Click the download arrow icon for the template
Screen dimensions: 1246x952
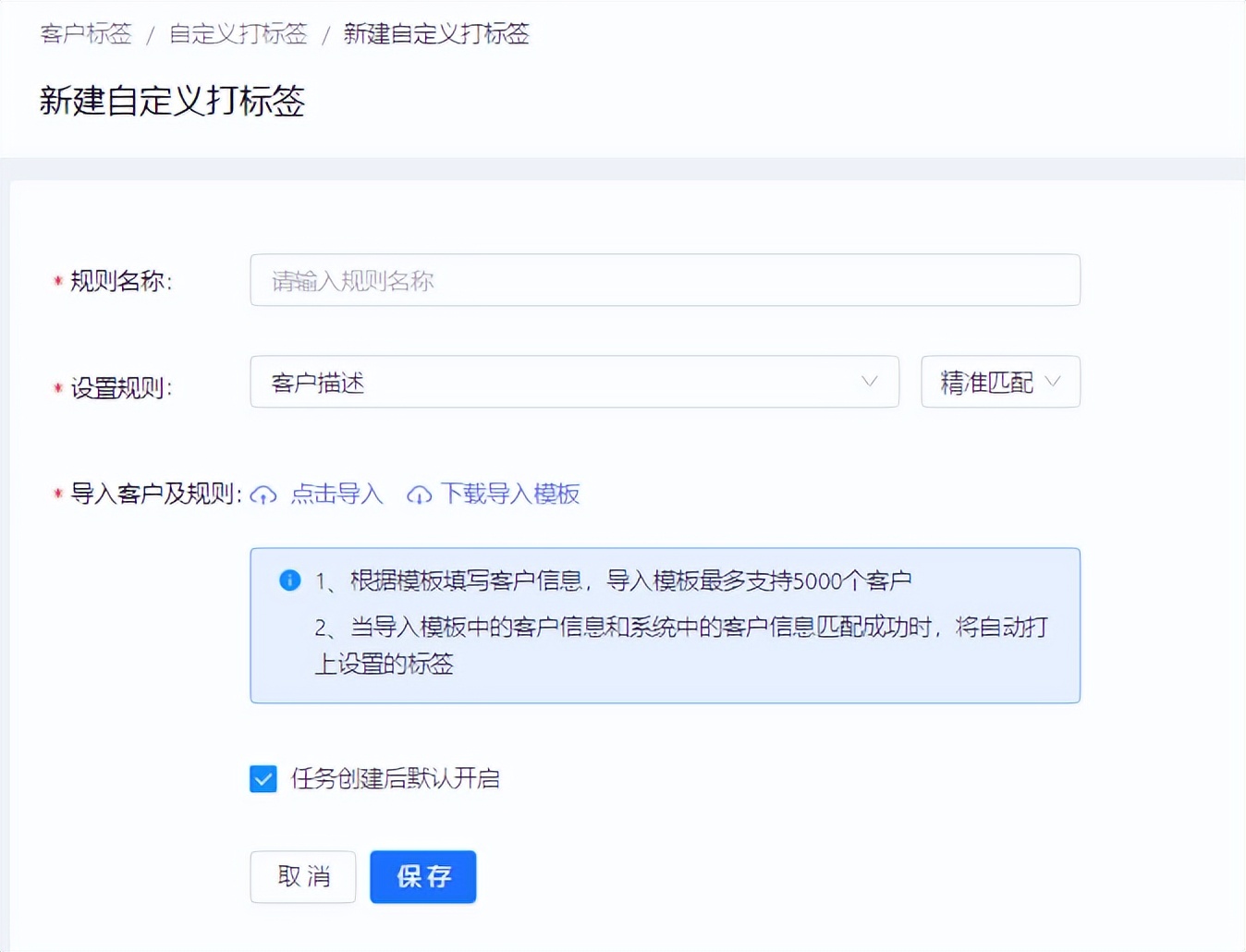pos(419,495)
